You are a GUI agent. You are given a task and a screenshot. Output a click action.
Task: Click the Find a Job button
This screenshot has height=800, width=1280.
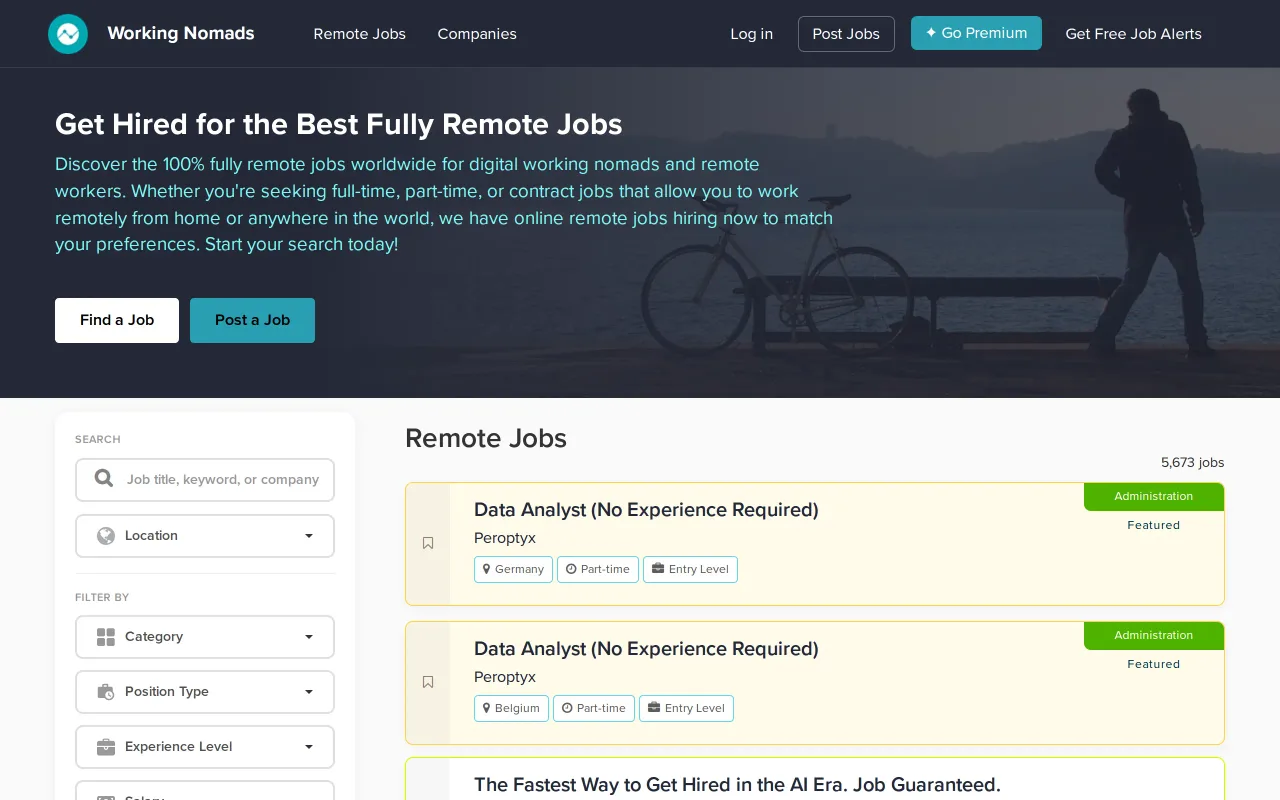(117, 320)
